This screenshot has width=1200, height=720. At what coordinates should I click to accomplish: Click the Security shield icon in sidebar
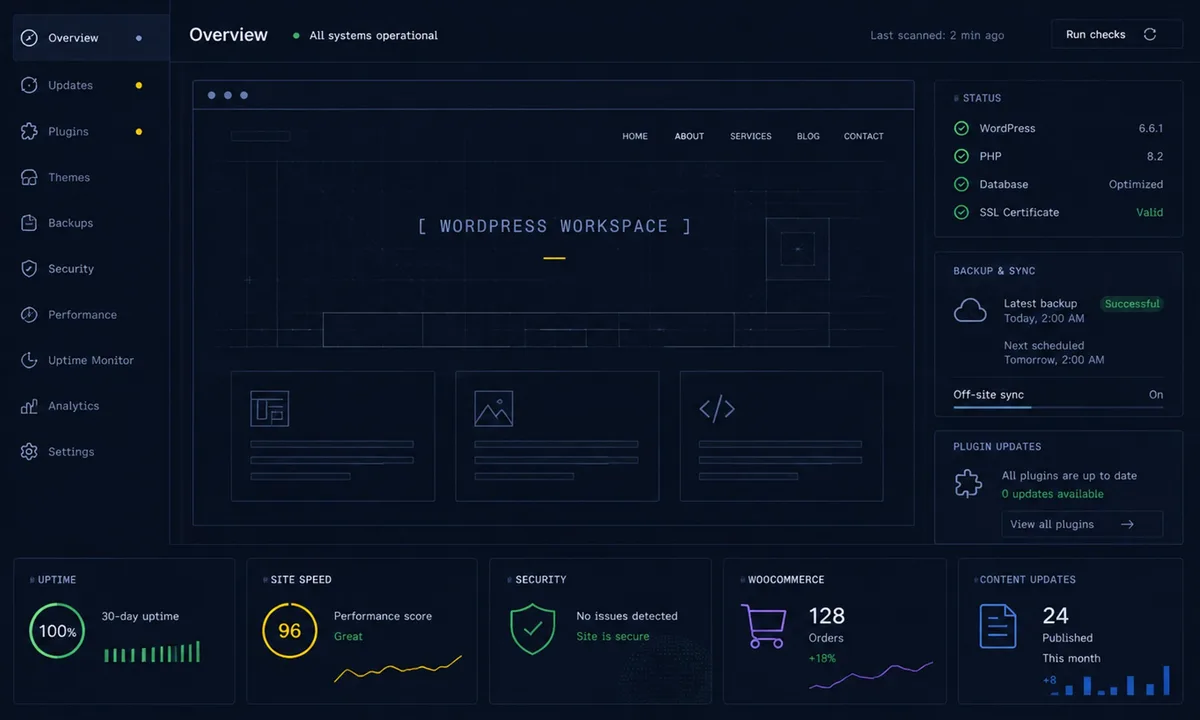pyautogui.click(x=29, y=269)
